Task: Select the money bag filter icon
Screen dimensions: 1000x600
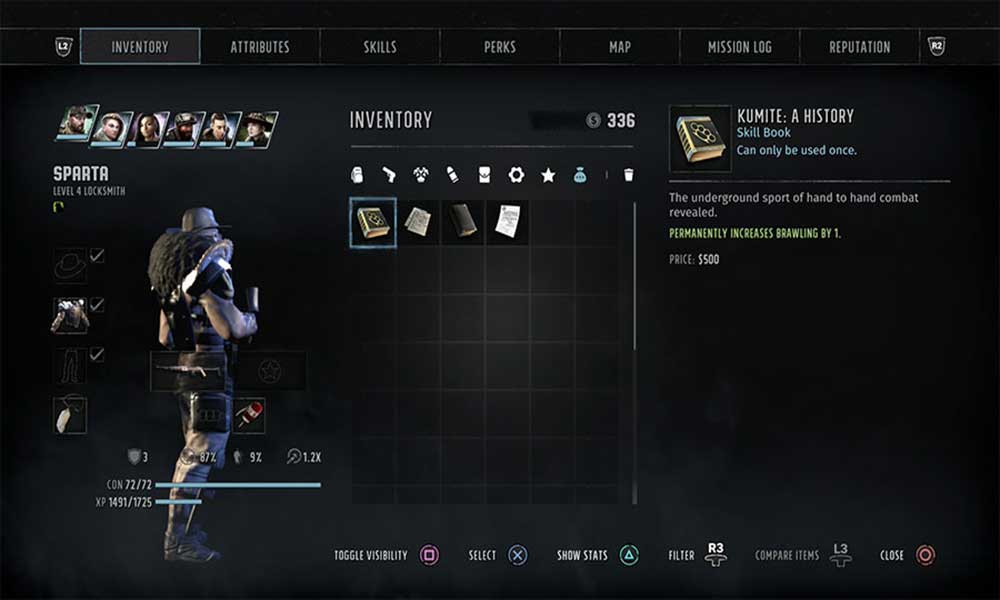Action: pyautogui.click(x=580, y=175)
